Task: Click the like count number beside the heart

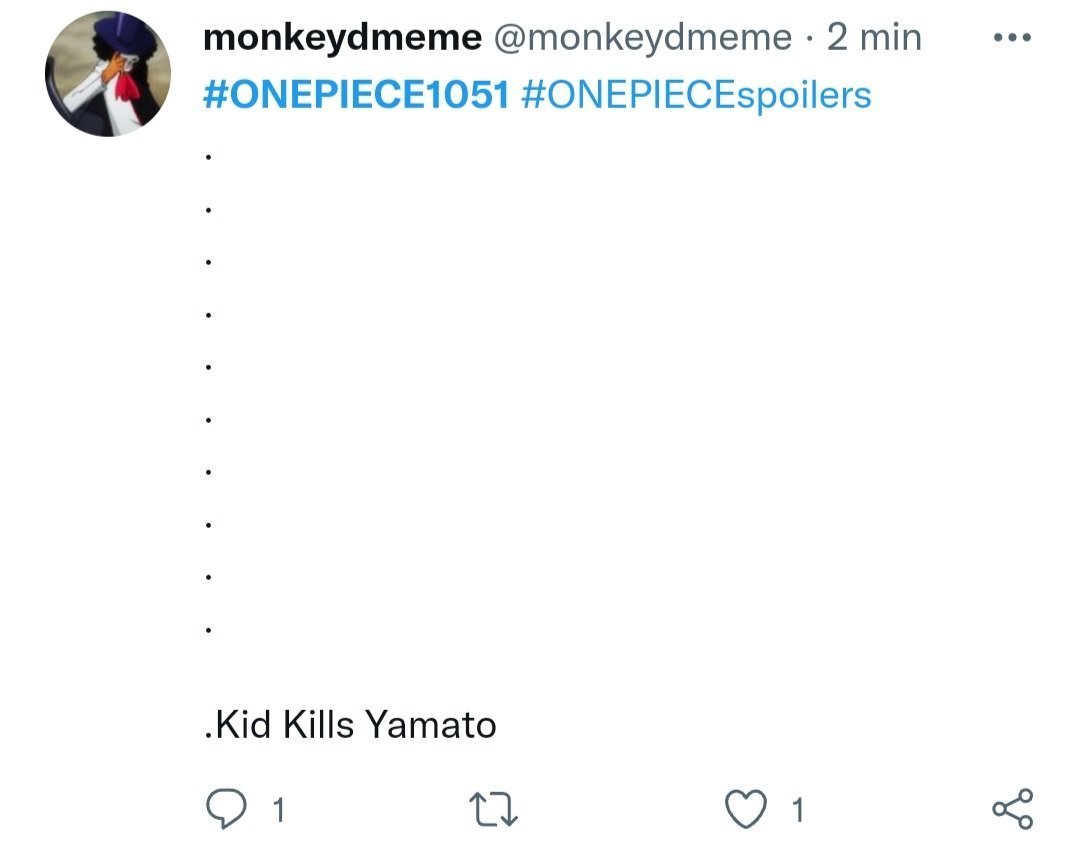Action: [x=798, y=810]
